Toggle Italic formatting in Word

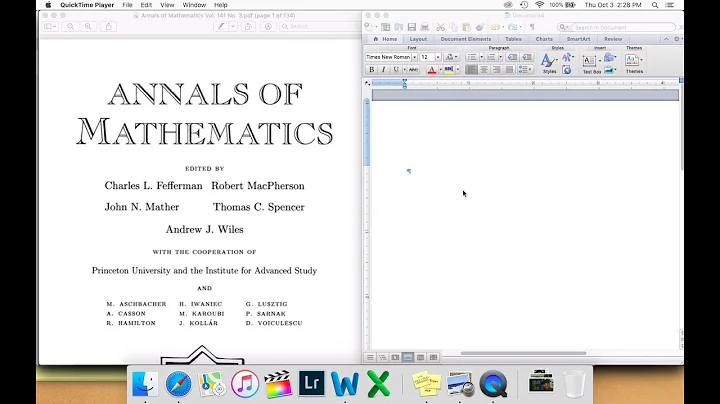383,70
